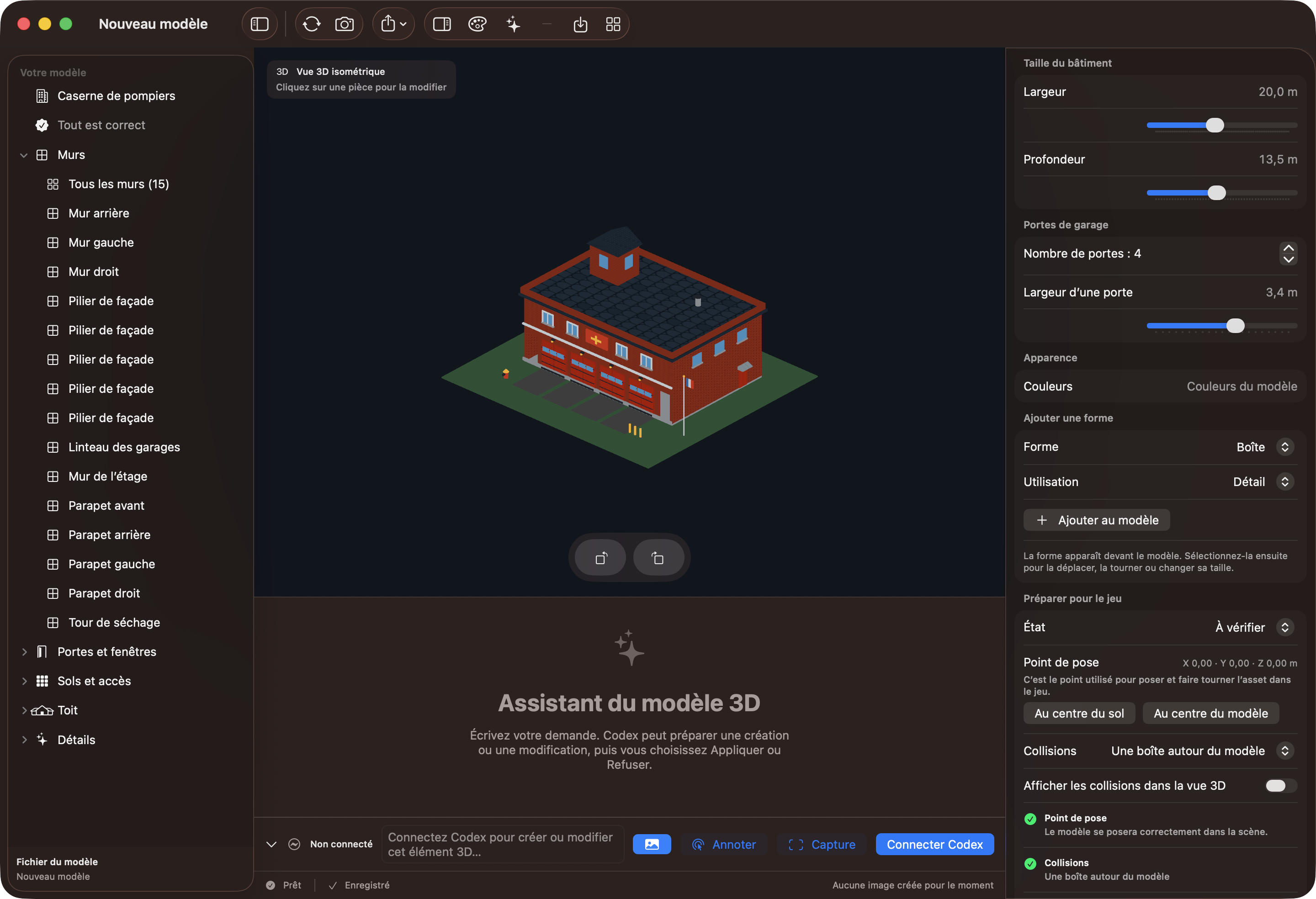1316x899 pixels.
Task: Click Connecter Codex button
Action: click(935, 844)
